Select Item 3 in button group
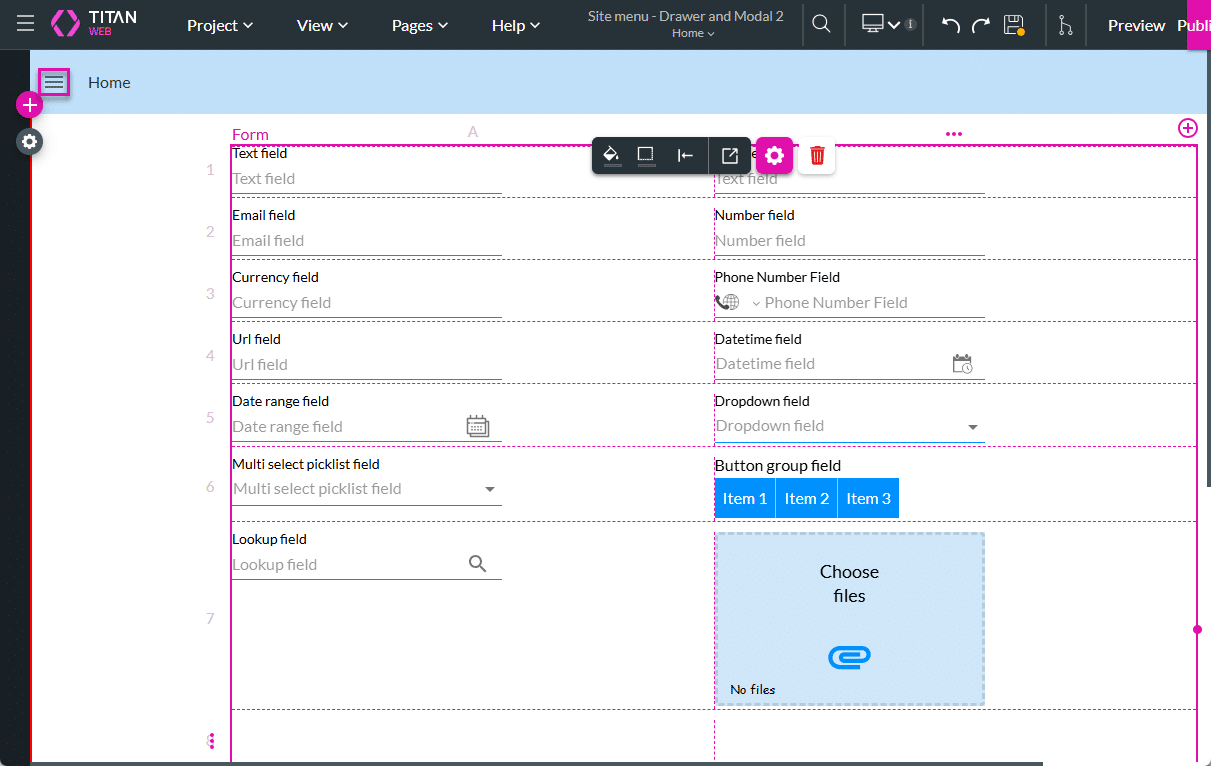 pos(868,498)
